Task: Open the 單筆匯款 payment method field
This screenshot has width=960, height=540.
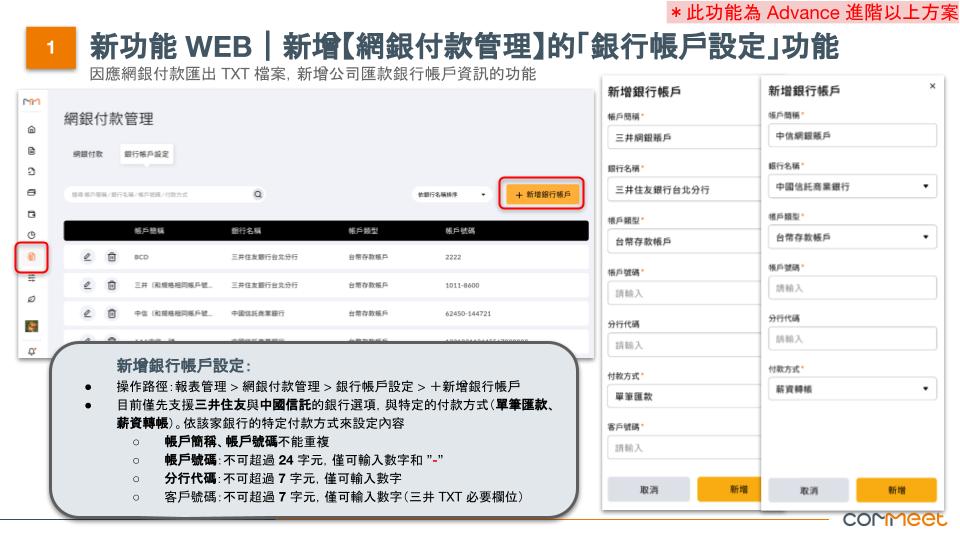Action: [x=684, y=397]
